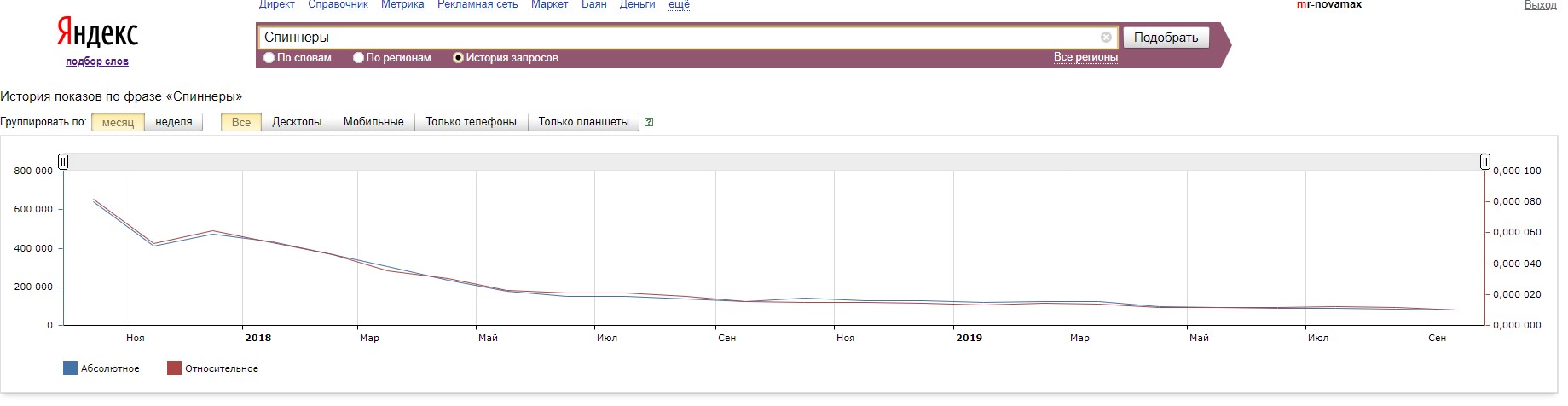Open the 'Рекламная сеть' link
Image resolution: width=1568 pixels, height=406 pixels.
477,4
